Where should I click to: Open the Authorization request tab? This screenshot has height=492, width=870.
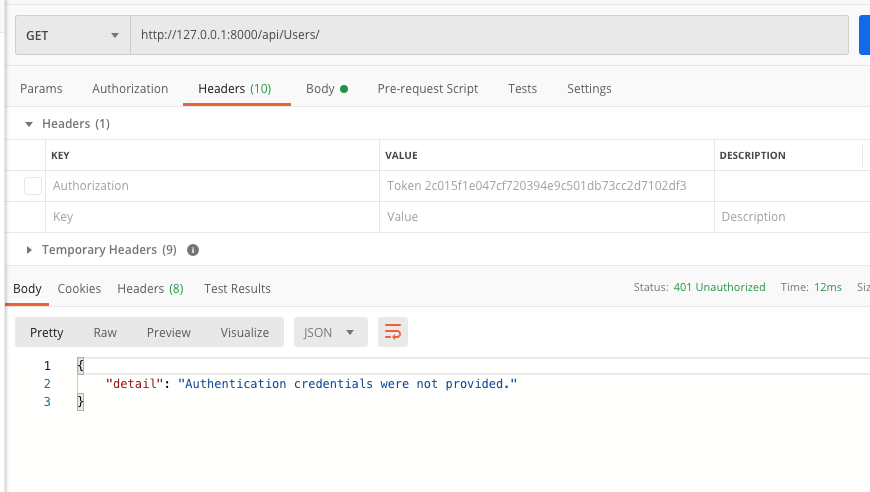130,89
